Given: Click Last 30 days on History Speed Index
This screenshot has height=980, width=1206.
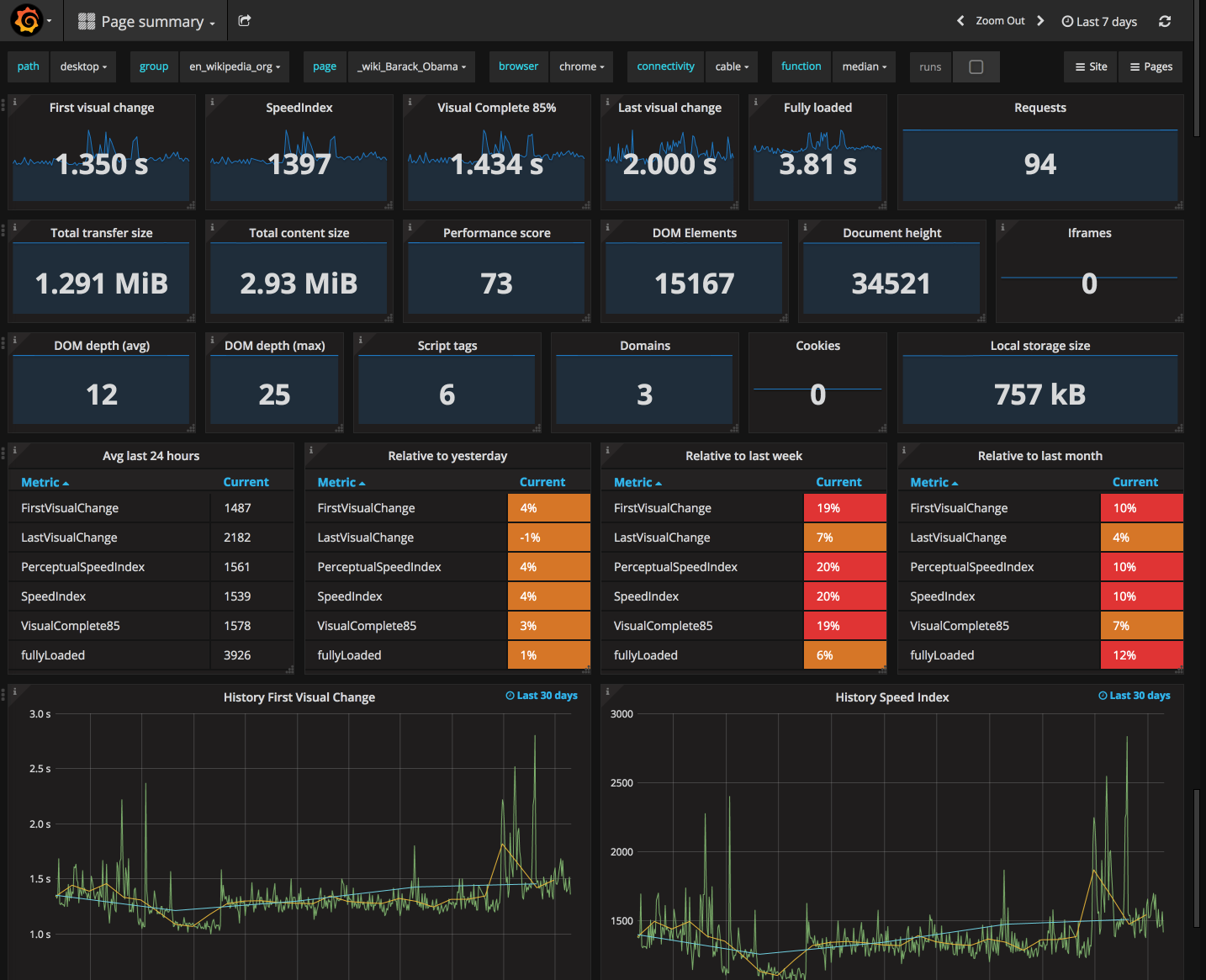Looking at the screenshot, I should tap(1135, 696).
